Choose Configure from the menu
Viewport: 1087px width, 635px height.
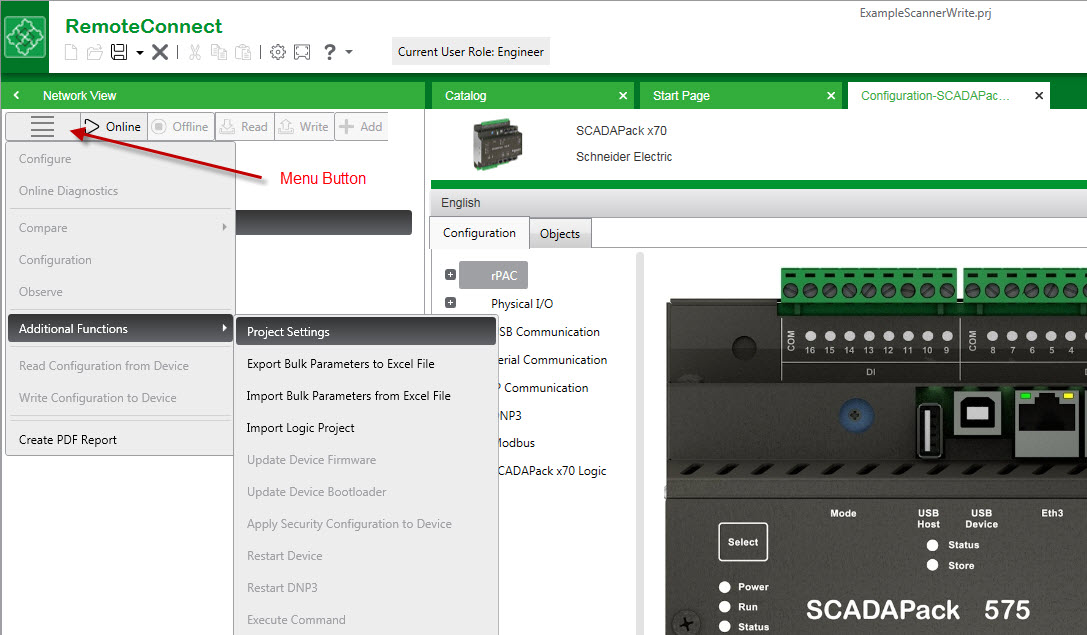(x=121, y=159)
